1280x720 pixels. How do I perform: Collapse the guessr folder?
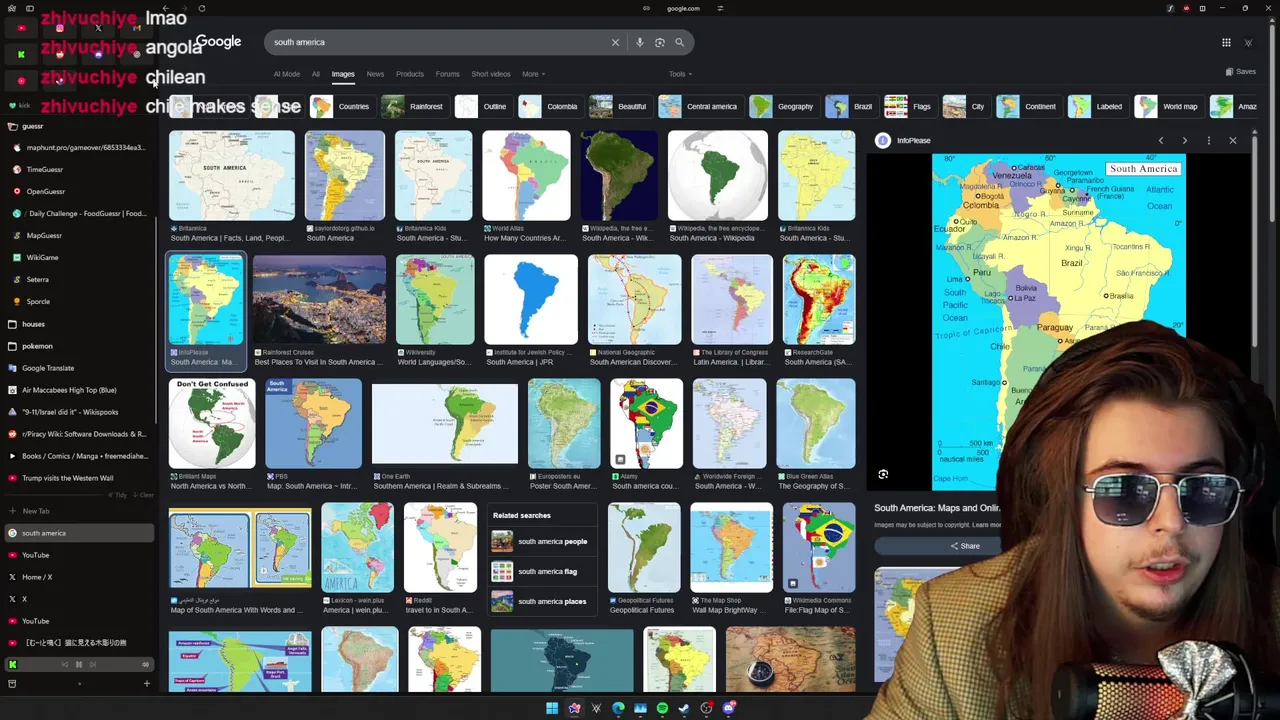pos(33,126)
